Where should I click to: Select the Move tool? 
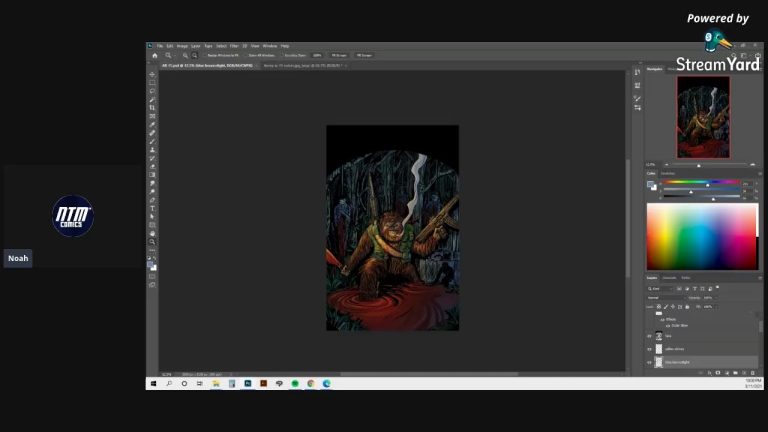point(152,74)
